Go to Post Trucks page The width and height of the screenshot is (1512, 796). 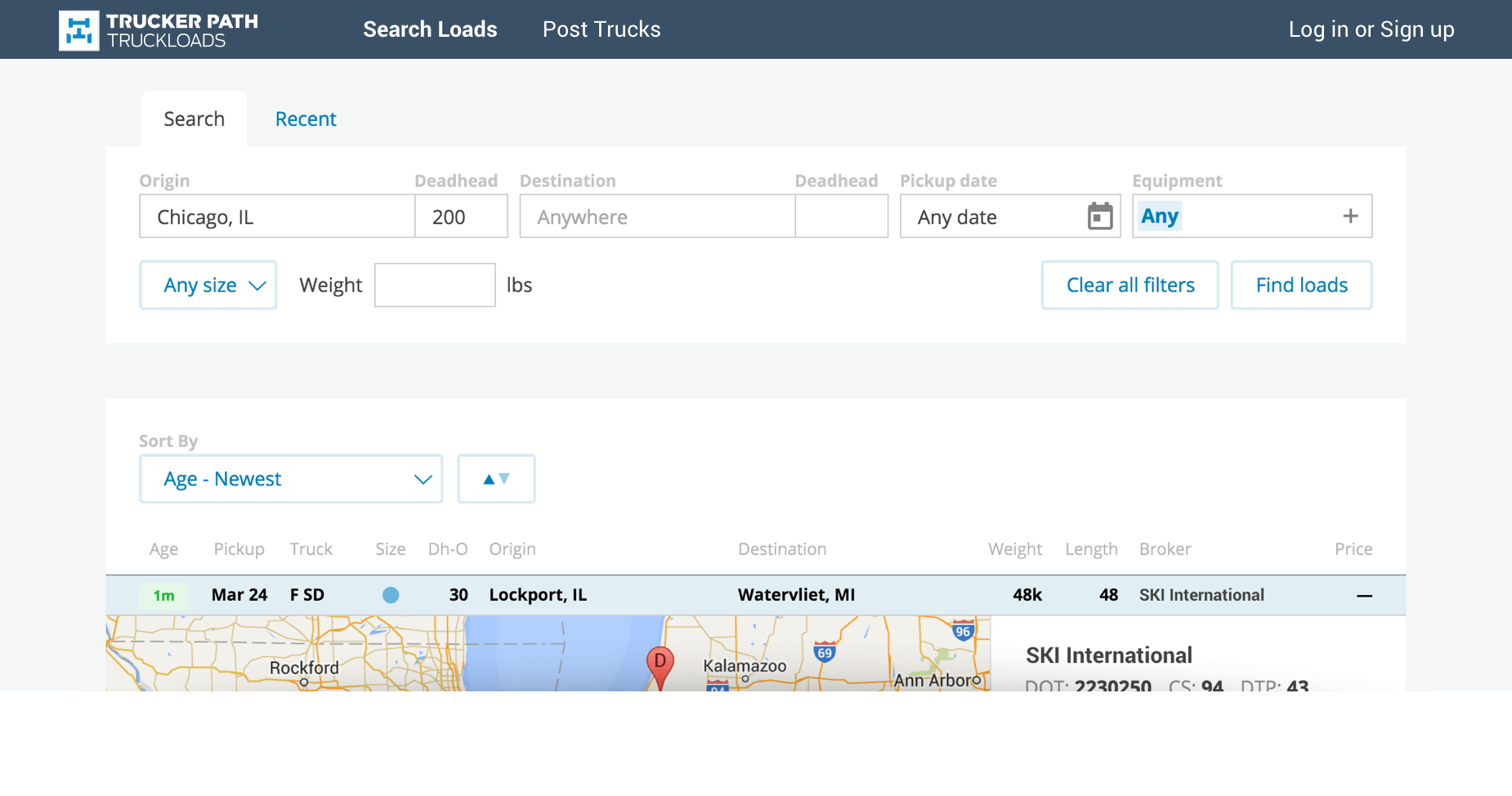pos(602,29)
